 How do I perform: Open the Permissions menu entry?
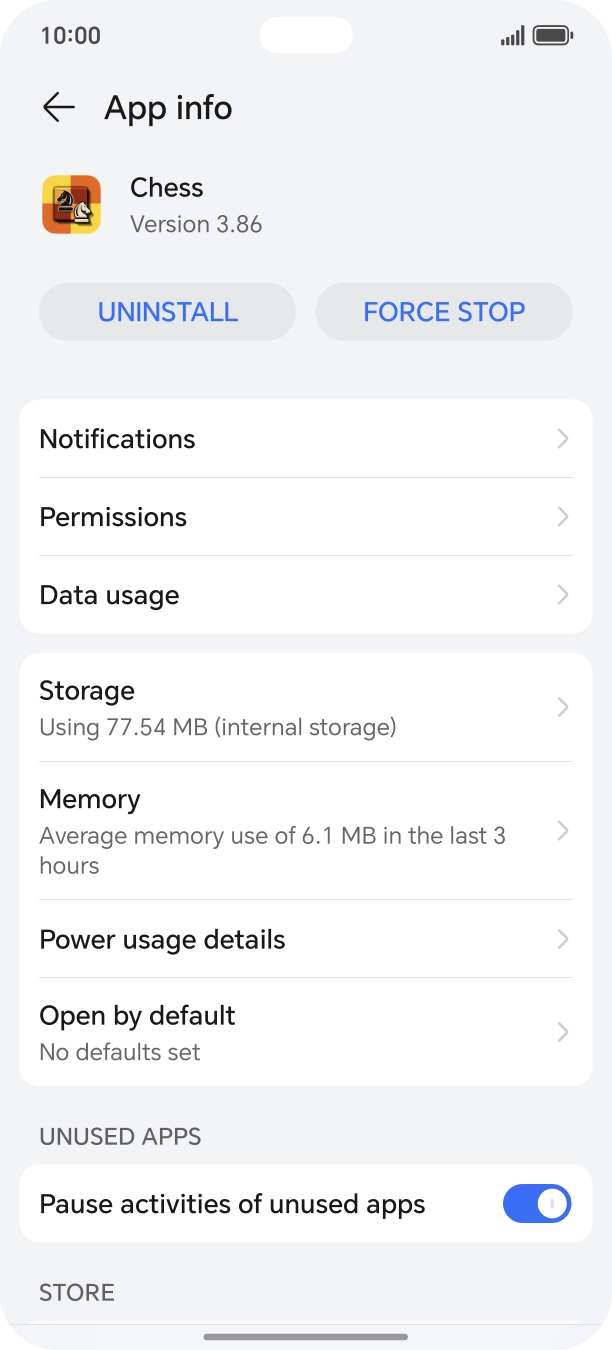113,517
